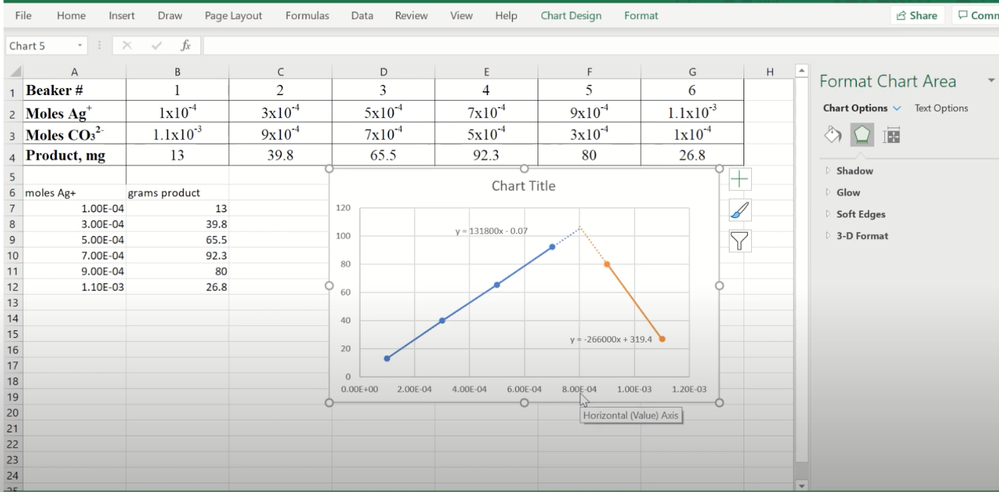The image size is (999, 492).
Task: Select Fill & Line paint bucket icon
Action: (x=833, y=134)
